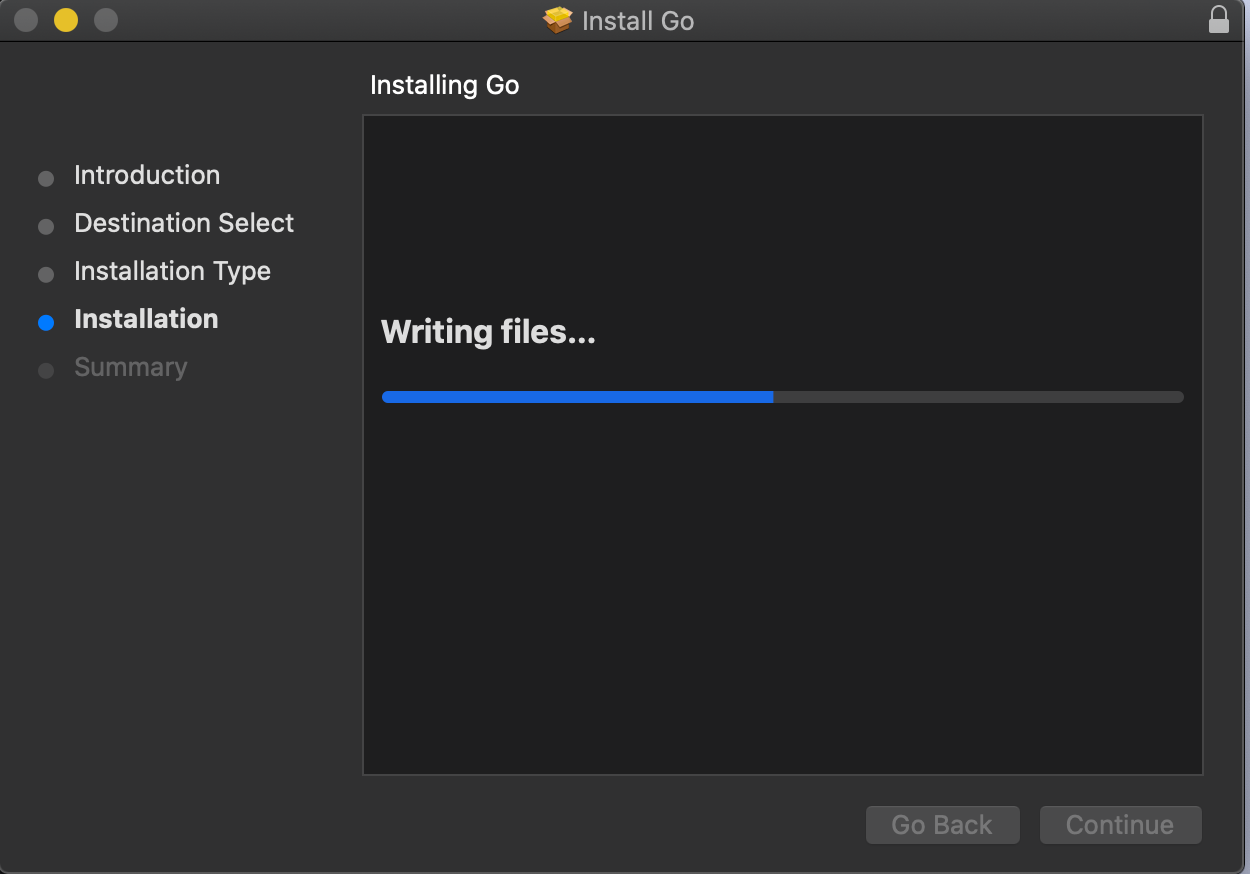Select the Introduction step in sidebar
Image resolution: width=1250 pixels, height=874 pixels.
point(147,175)
